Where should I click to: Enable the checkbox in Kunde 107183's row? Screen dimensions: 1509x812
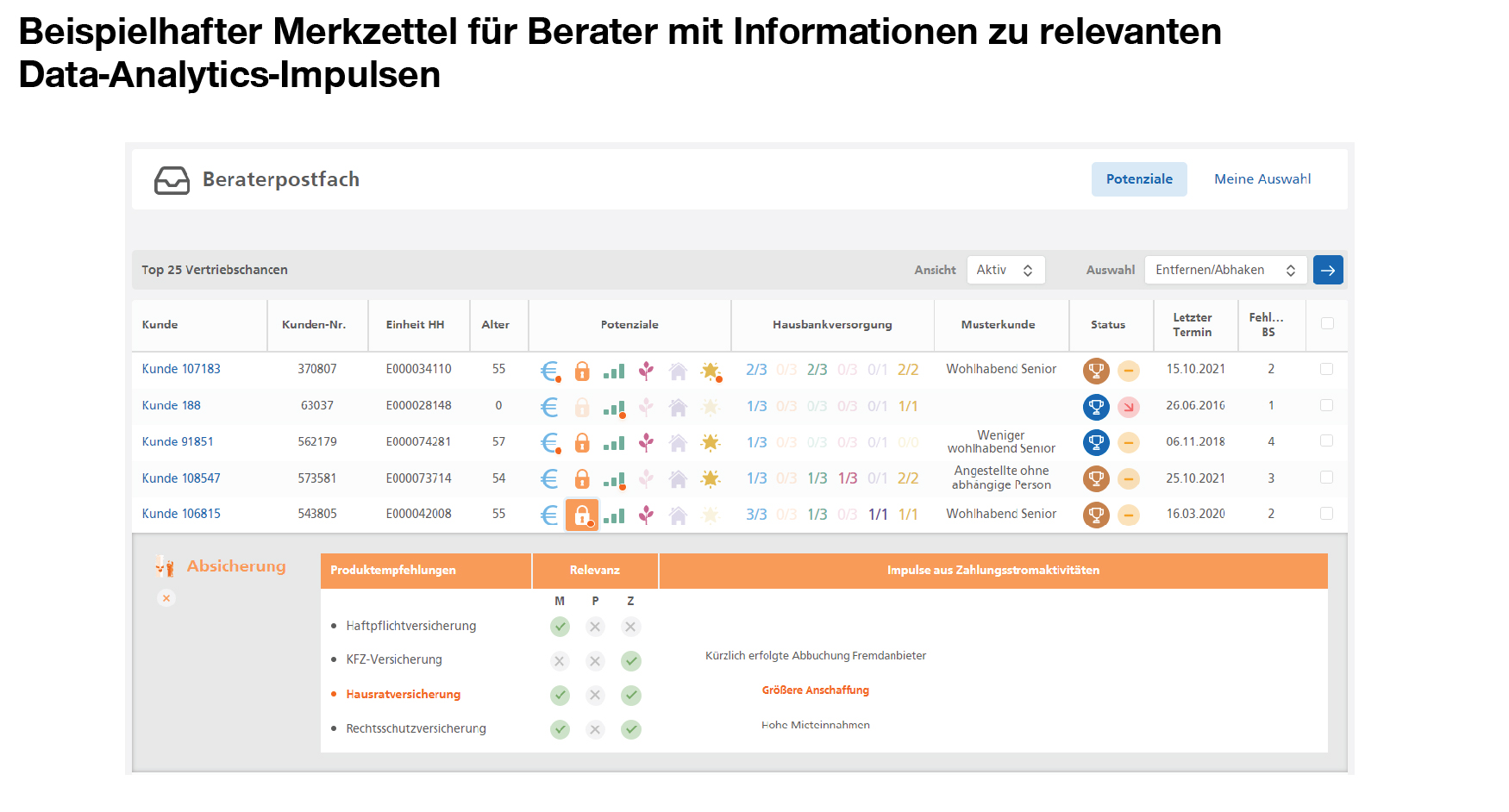pos(1326,369)
